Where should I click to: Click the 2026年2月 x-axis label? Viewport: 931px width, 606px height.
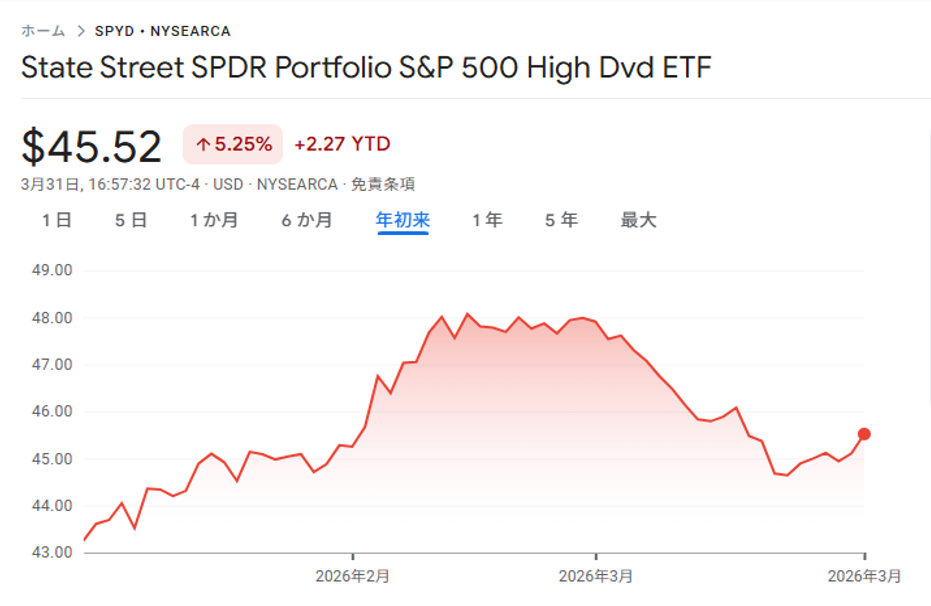pyautogui.click(x=352, y=576)
